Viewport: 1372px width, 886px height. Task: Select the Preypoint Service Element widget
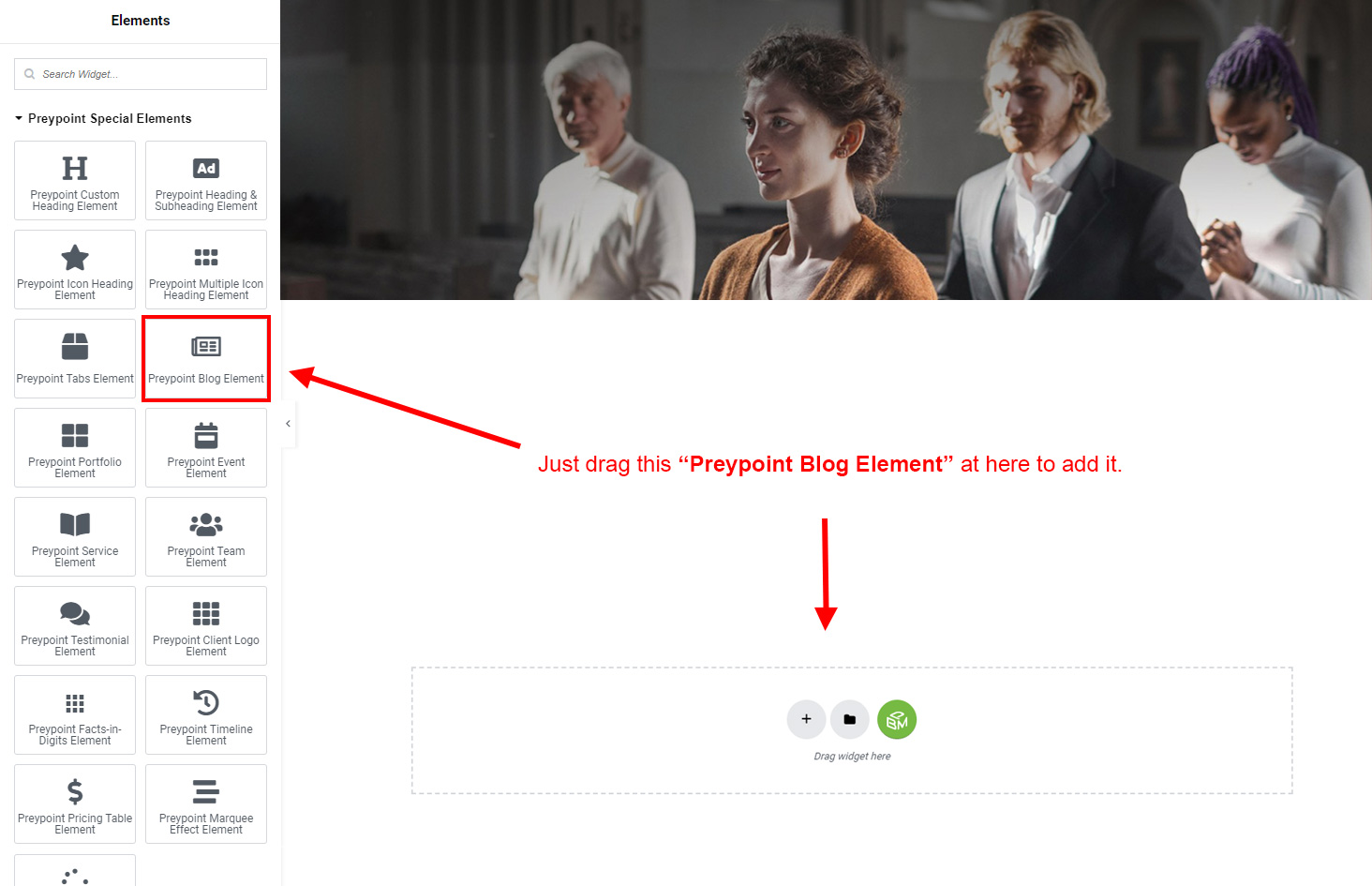pyautogui.click(x=75, y=536)
